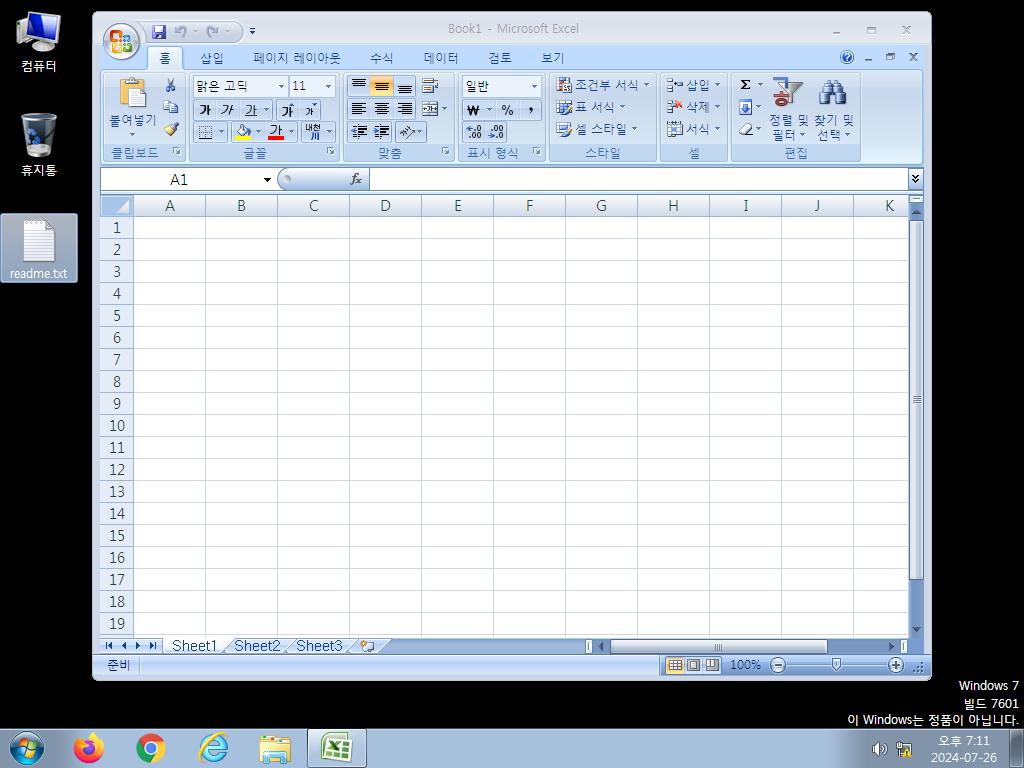
Task: Activate the format painter brush
Action: (x=170, y=129)
